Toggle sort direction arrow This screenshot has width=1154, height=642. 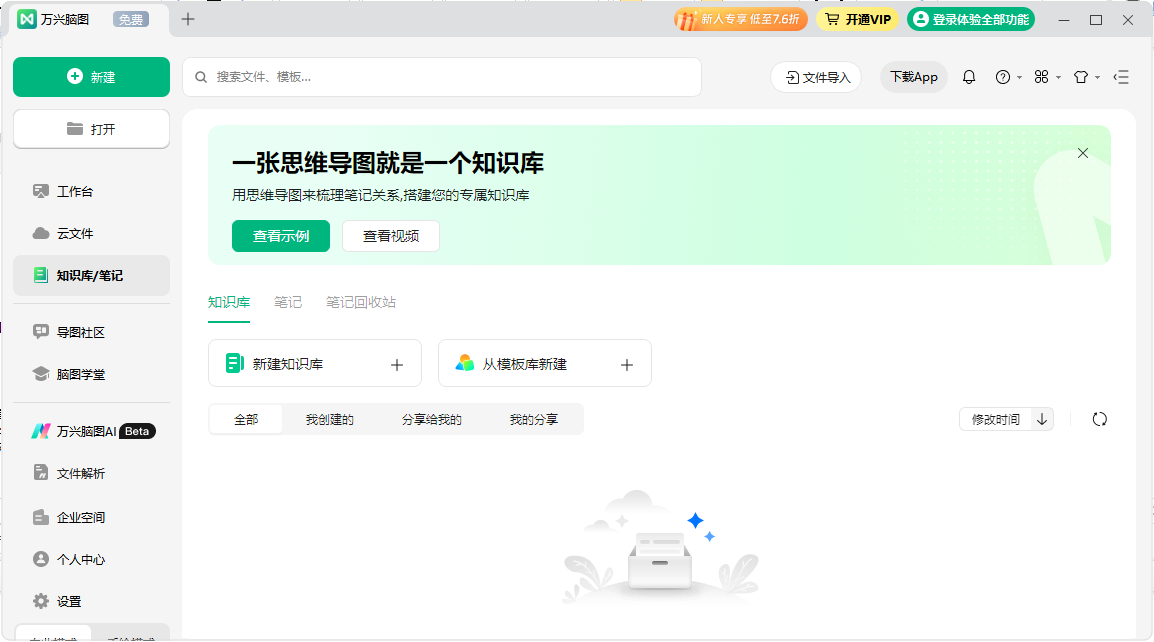pos(1042,419)
